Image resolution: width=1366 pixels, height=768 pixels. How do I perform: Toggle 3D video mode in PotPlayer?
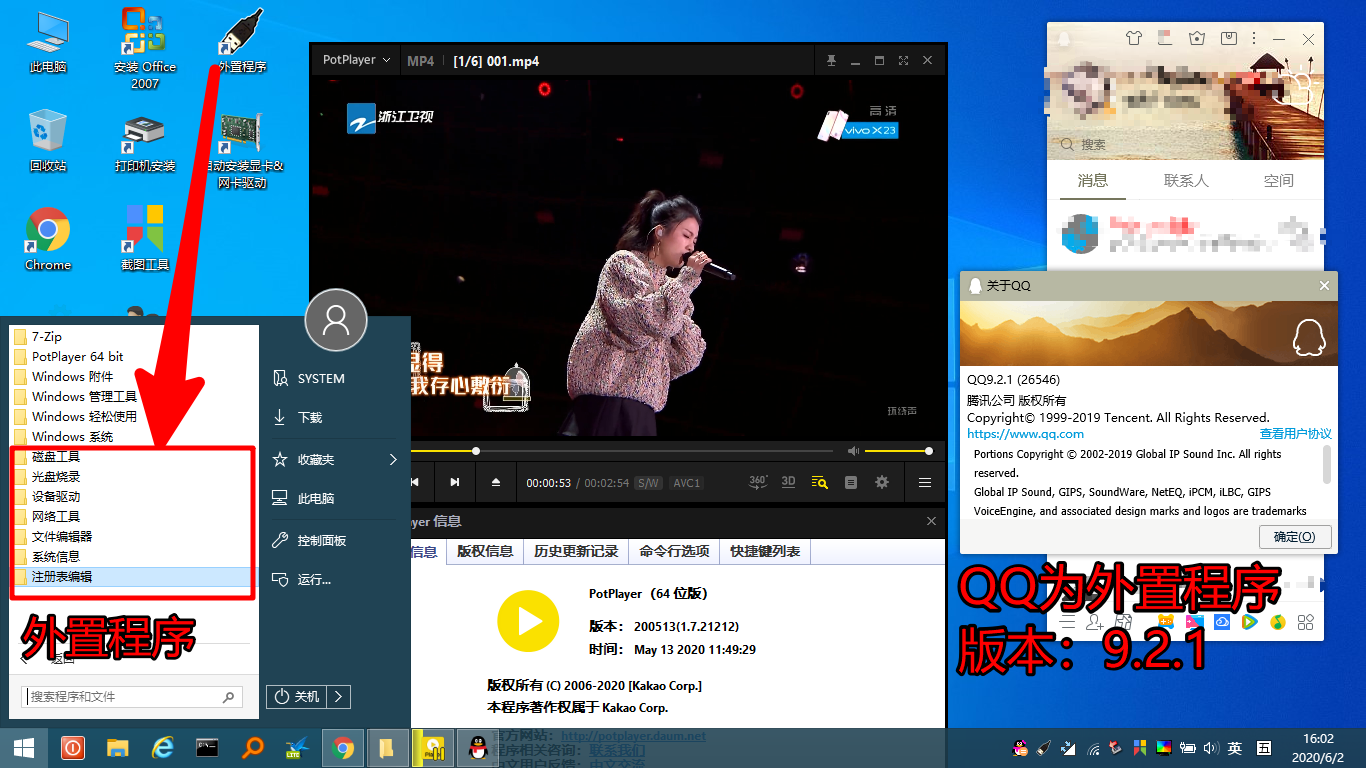(x=788, y=482)
